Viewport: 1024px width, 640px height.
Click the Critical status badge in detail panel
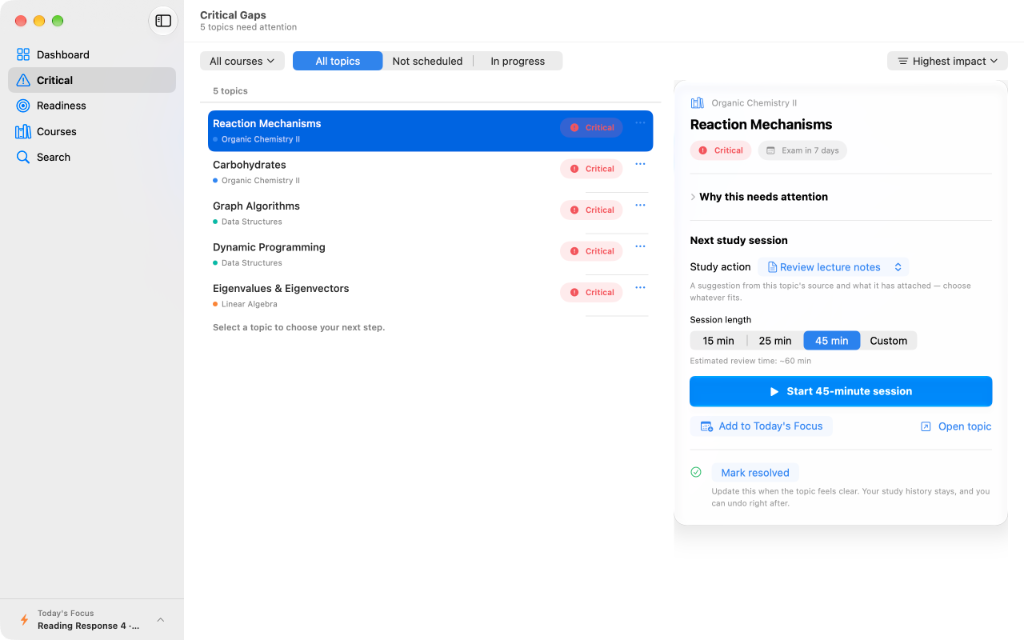tap(721, 150)
